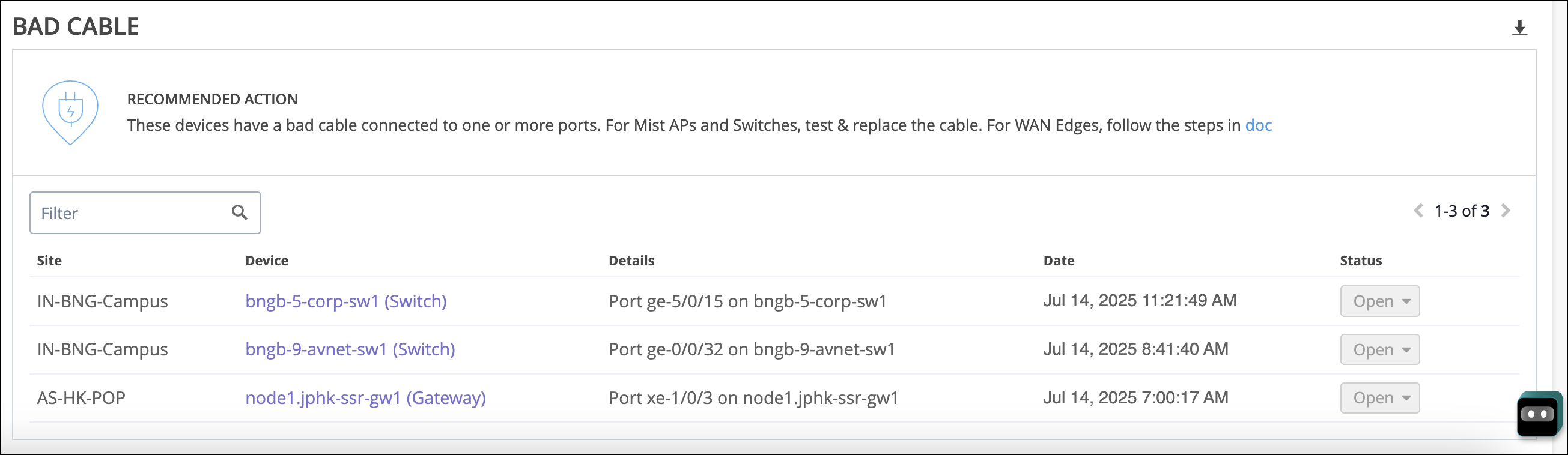This screenshot has height=455, width=1568.
Task: Expand Status dropdown for node1.jphk-ssr-gw1
Action: coord(1379,398)
